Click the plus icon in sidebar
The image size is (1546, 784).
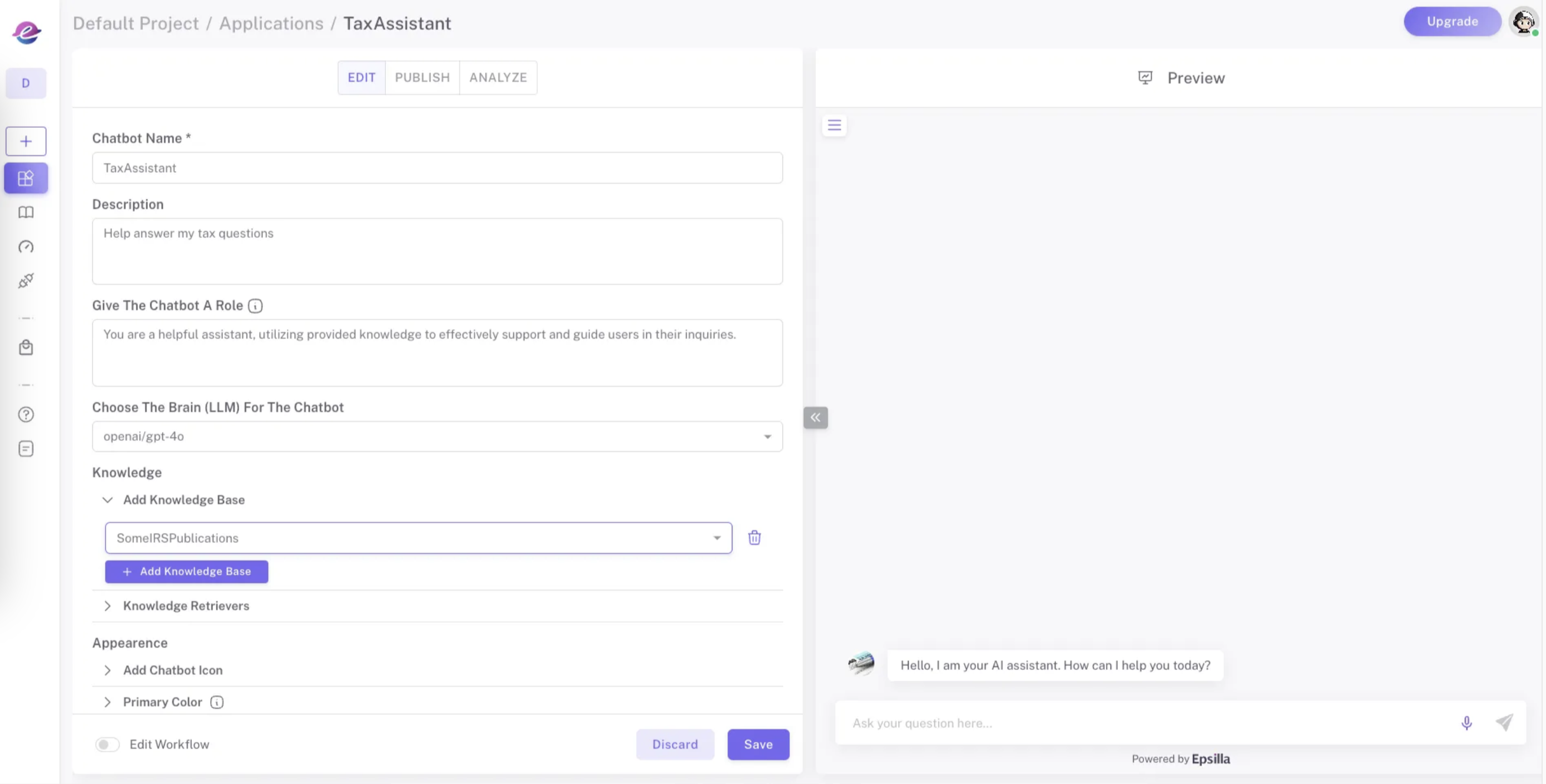(26, 142)
